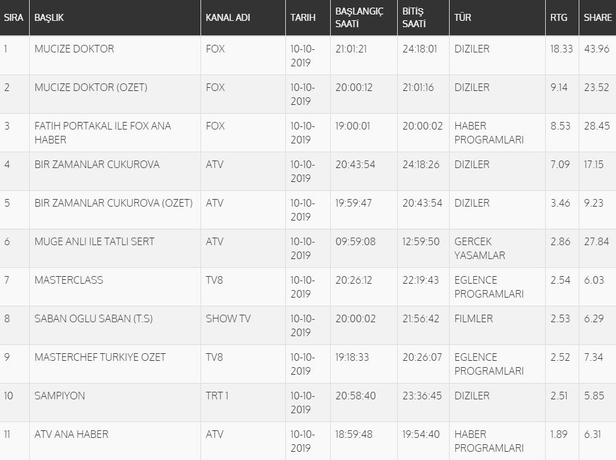Click the SAMPIYON program title
The height and width of the screenshot is (460, 616).
(x=59, y=395)
